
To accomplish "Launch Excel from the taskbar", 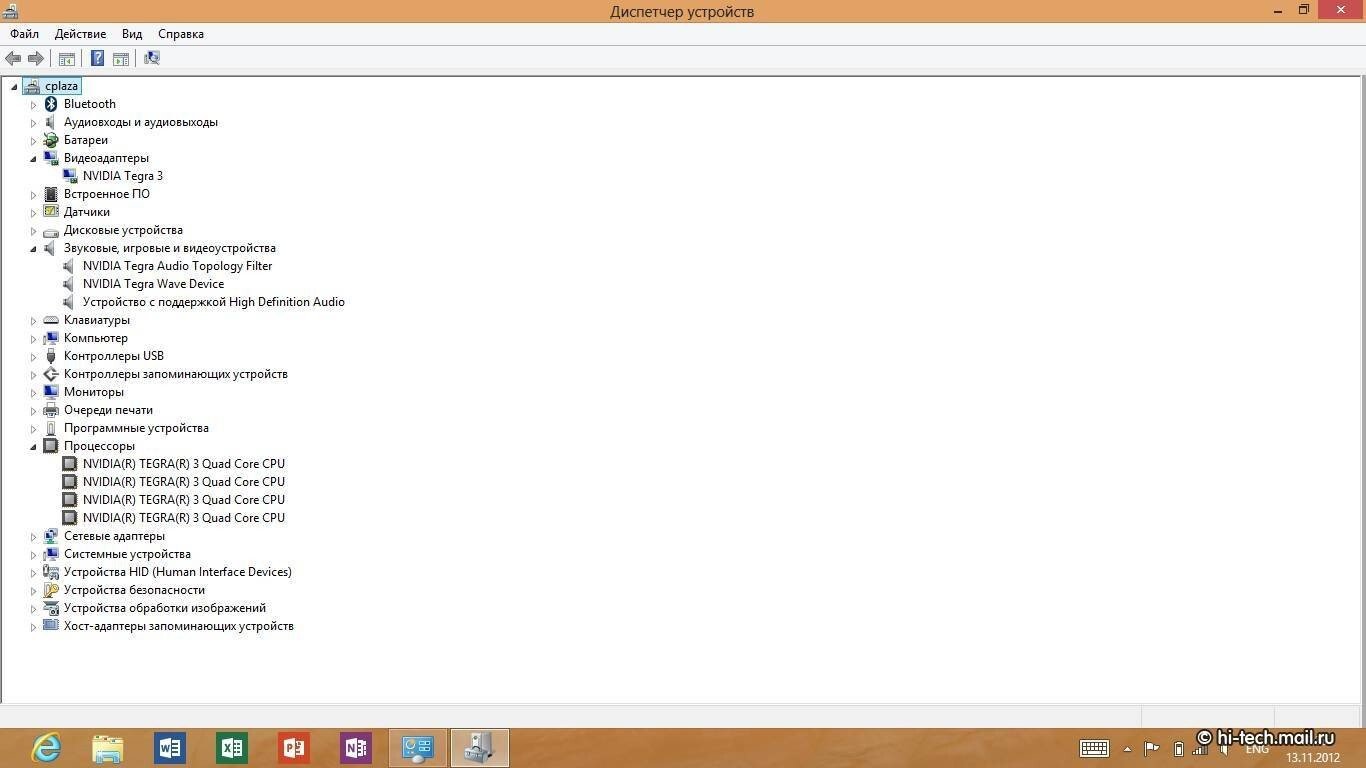I will tap(232, 748).
